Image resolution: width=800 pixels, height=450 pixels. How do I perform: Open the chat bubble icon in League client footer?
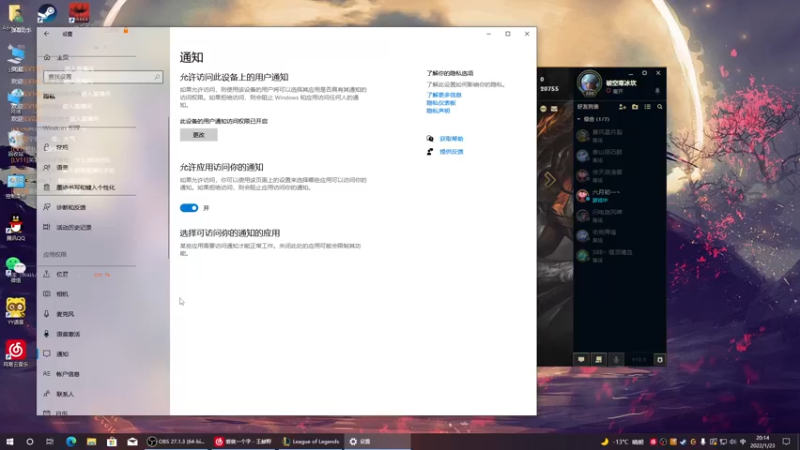(581, 360)
